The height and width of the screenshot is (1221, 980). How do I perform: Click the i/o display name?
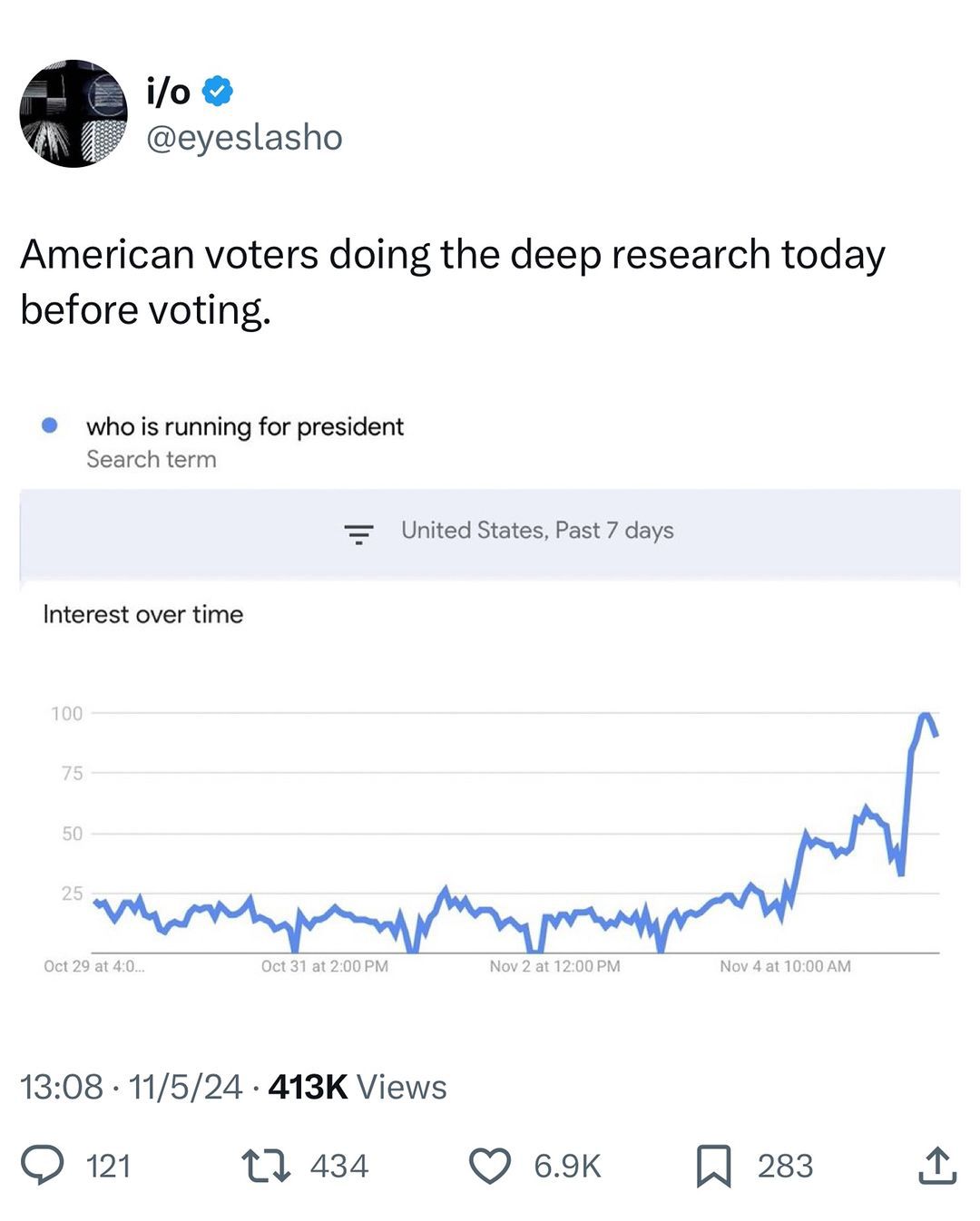pyautogui.click(x=168, y=91)
